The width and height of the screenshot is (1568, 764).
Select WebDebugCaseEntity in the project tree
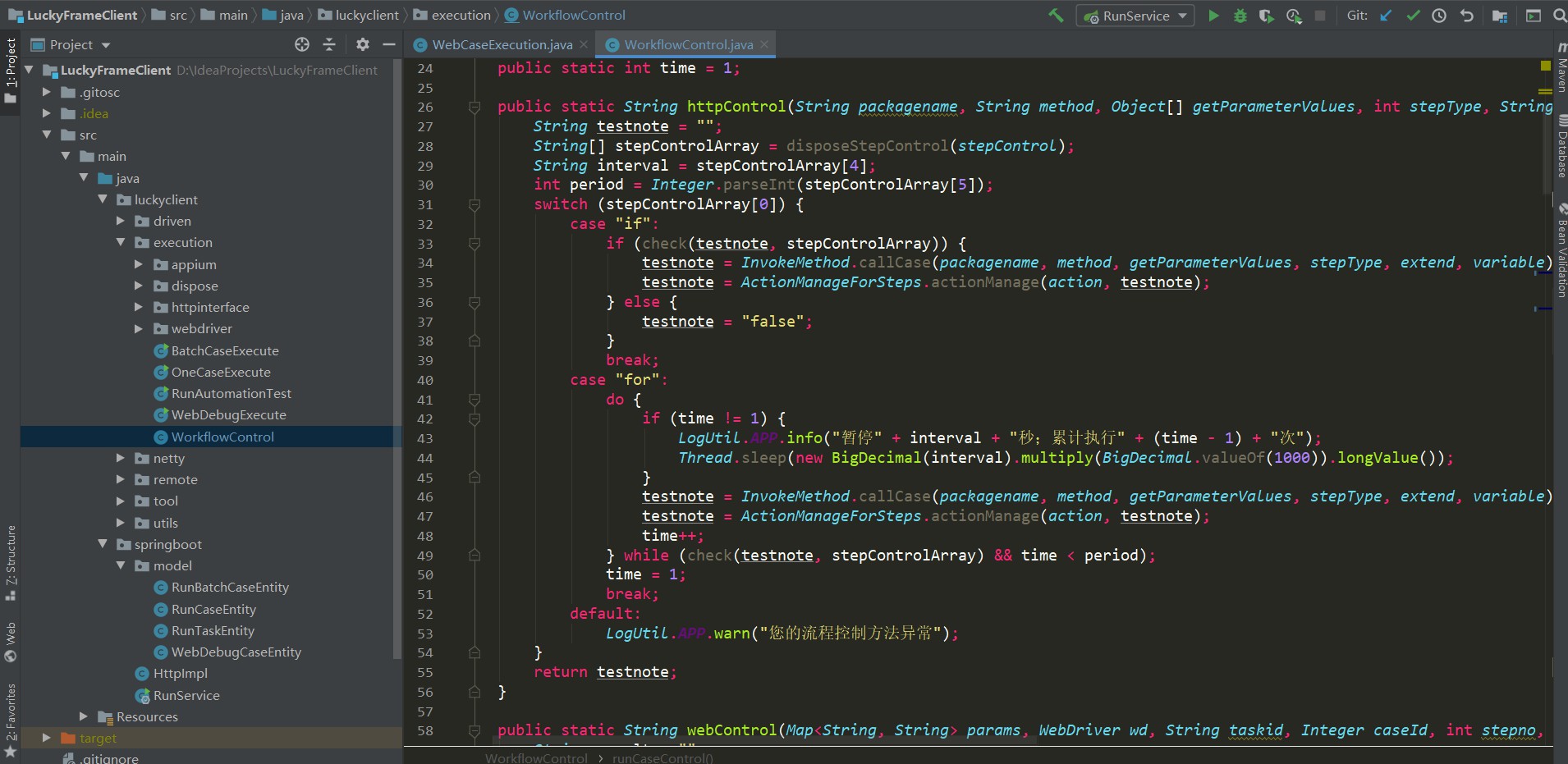click(227, 652)
